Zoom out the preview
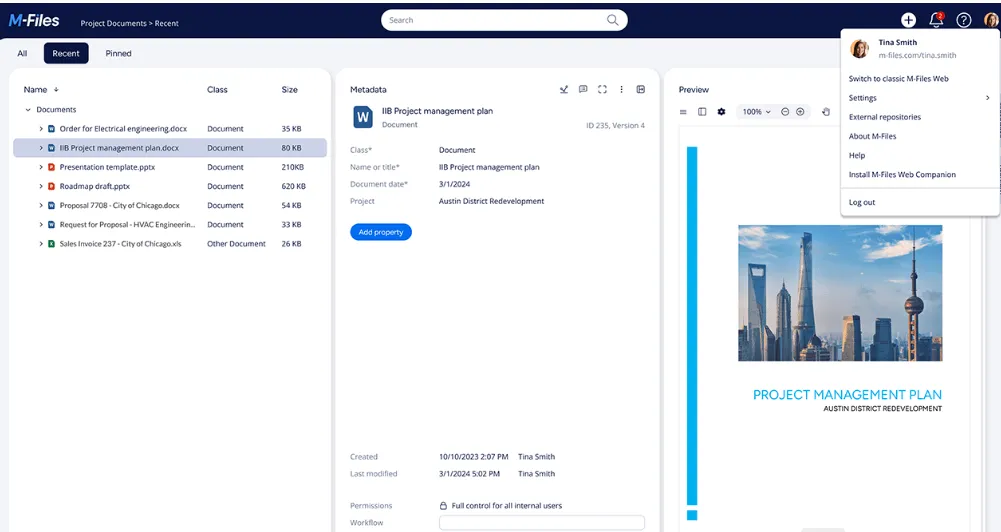The image size is (1001, 532). [x=785, y=112]
